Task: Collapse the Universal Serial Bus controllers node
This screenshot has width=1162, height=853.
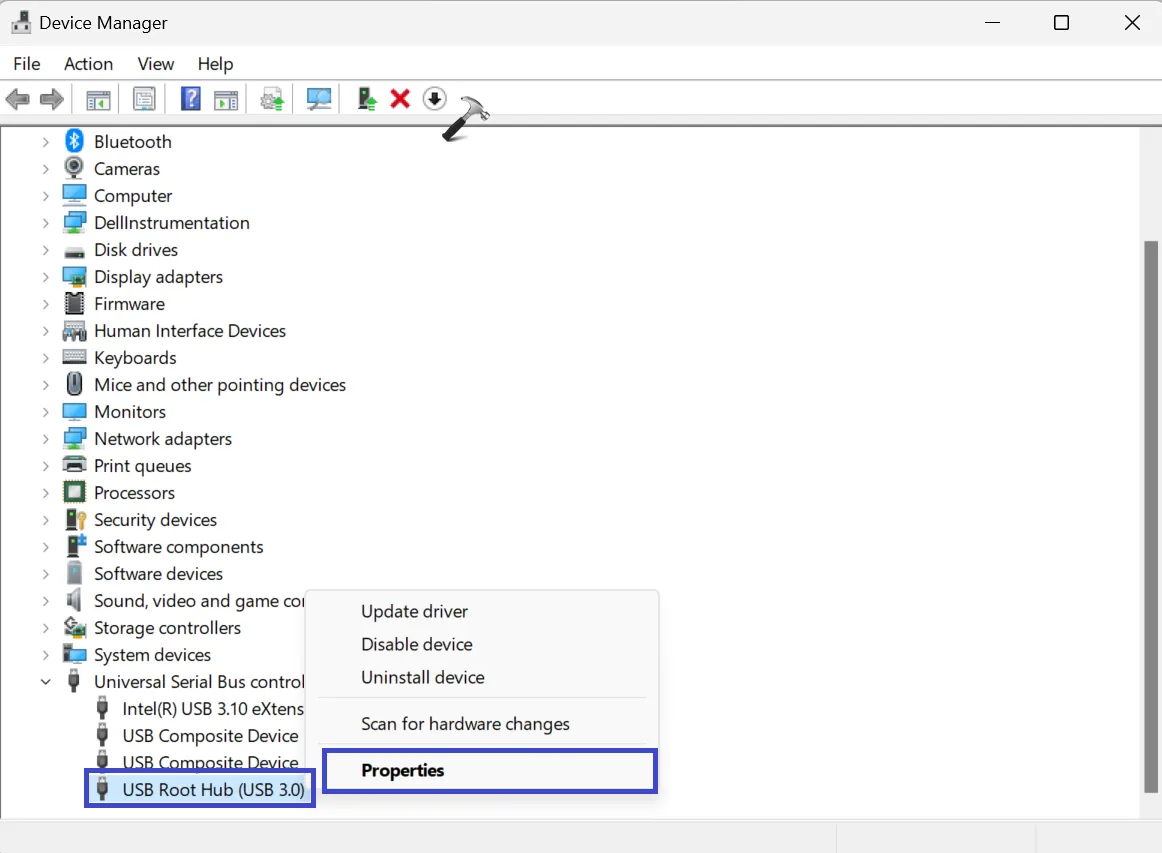Action: [46, 682]
